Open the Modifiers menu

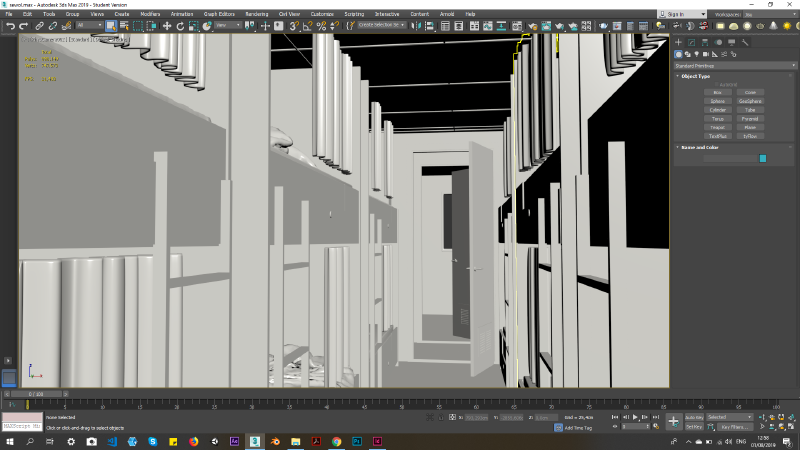point(150,14)
